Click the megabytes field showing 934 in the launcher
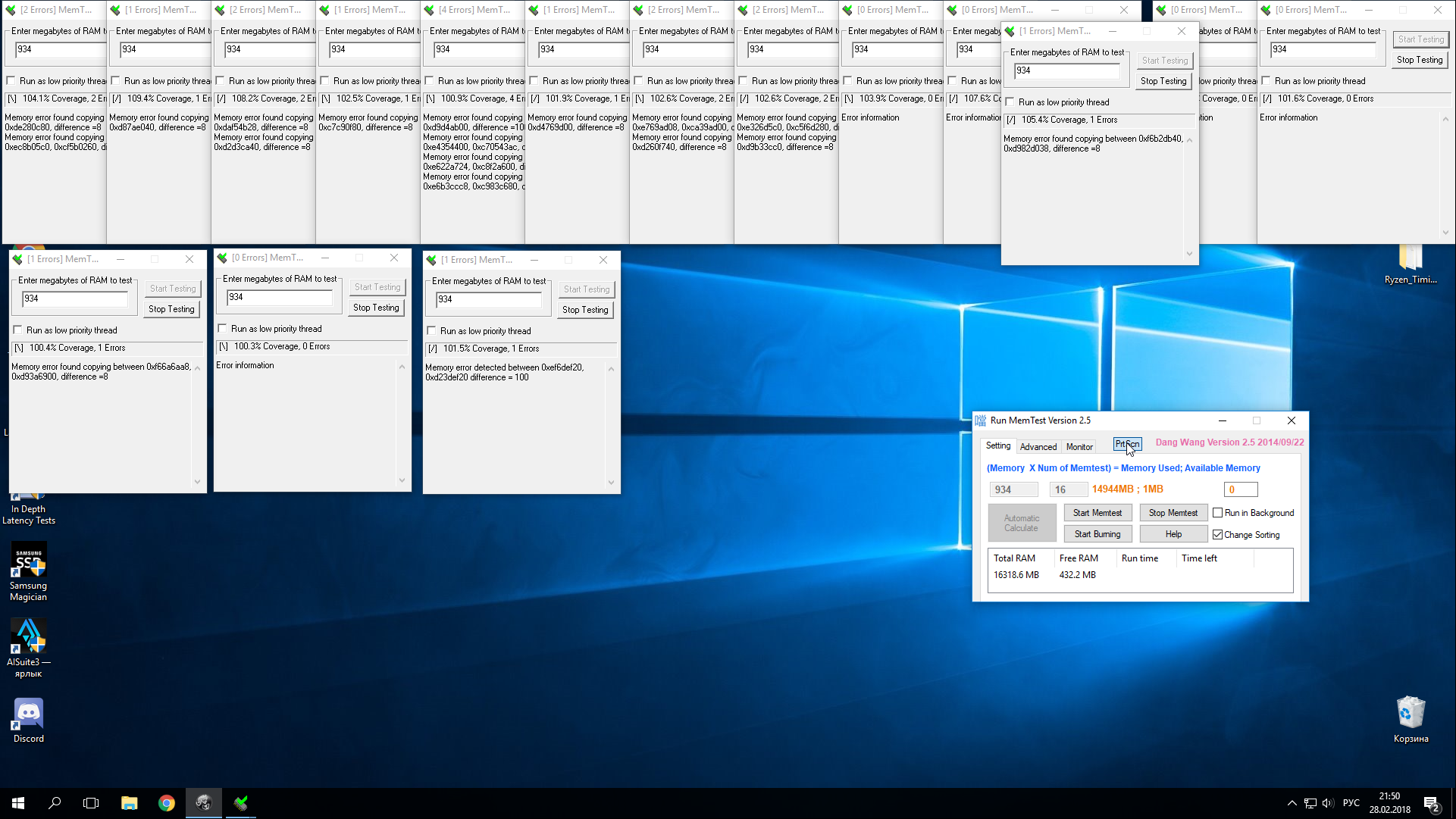The width and height of the screenshot is (1456, 819). point(1013,489)
